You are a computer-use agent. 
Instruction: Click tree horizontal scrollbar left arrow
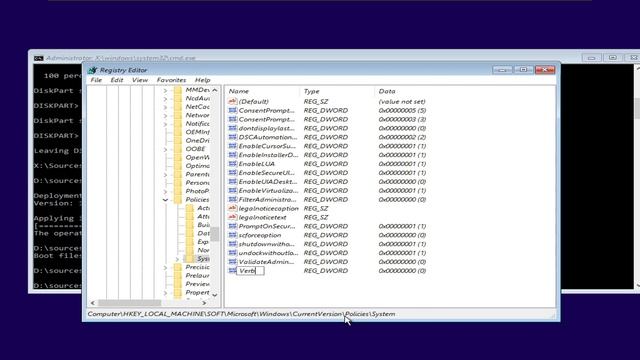click(93, 302)
